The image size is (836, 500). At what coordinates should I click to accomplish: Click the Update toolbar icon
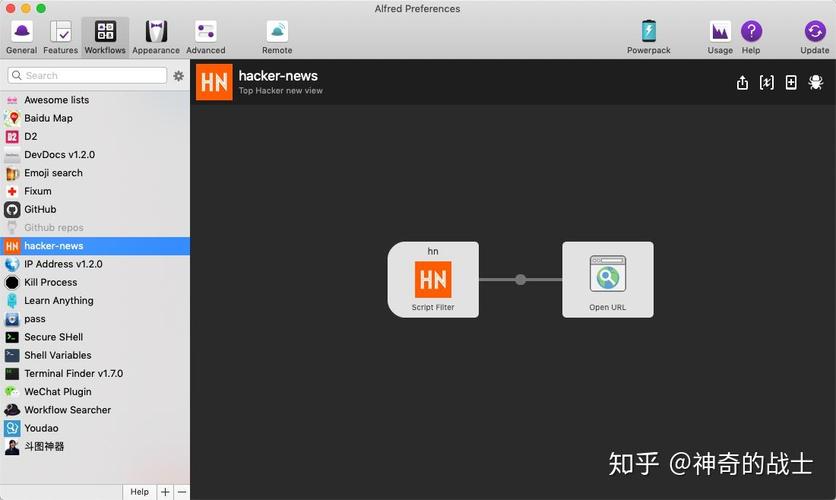point(815,31)
